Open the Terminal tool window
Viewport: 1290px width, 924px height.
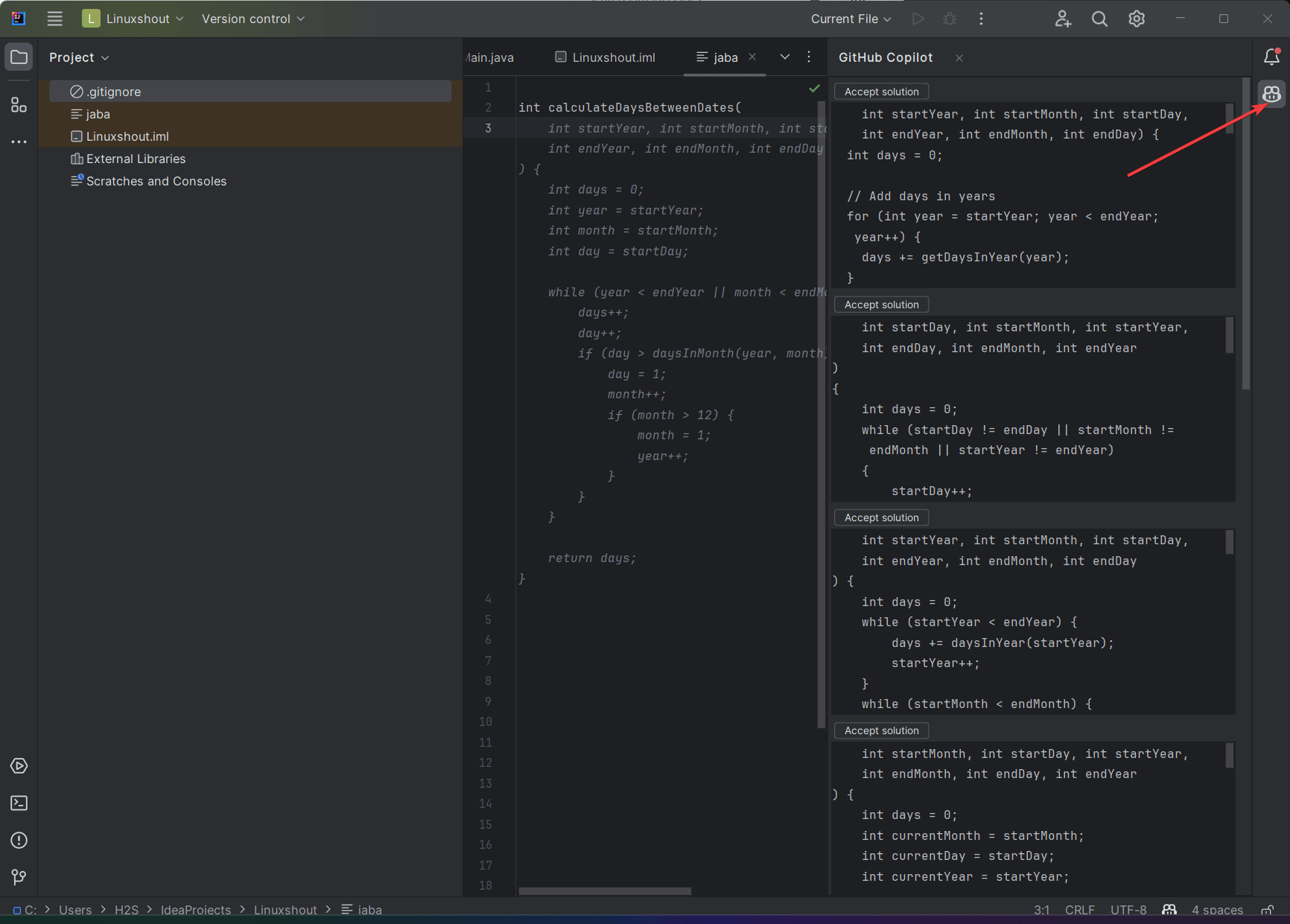(x=19, y=803)
